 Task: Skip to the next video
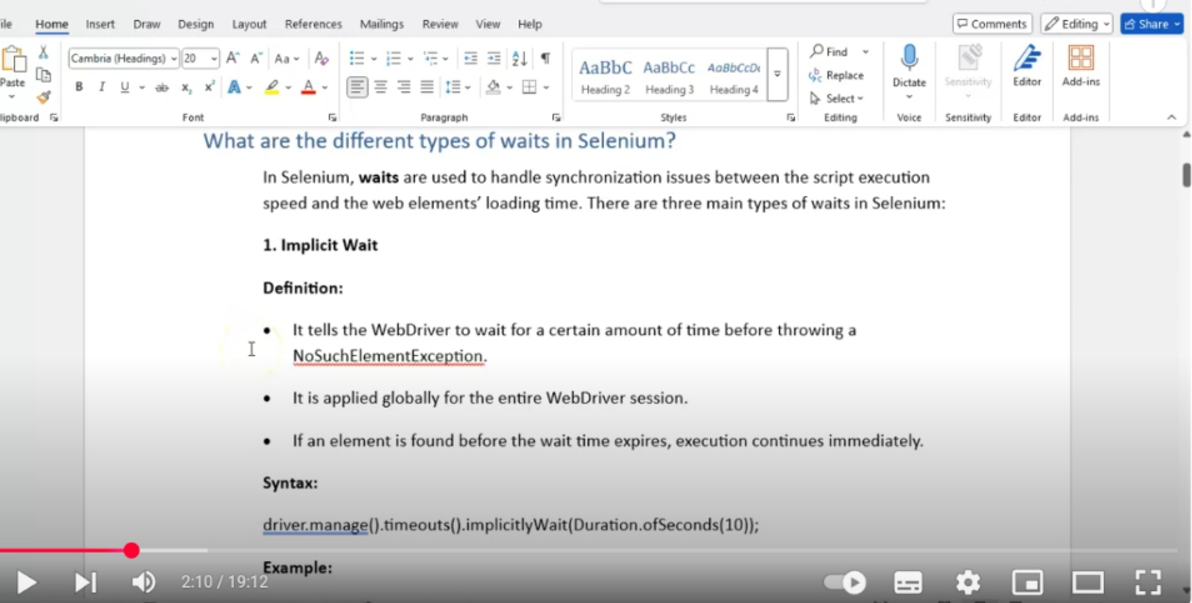click(x=85, y=582)
